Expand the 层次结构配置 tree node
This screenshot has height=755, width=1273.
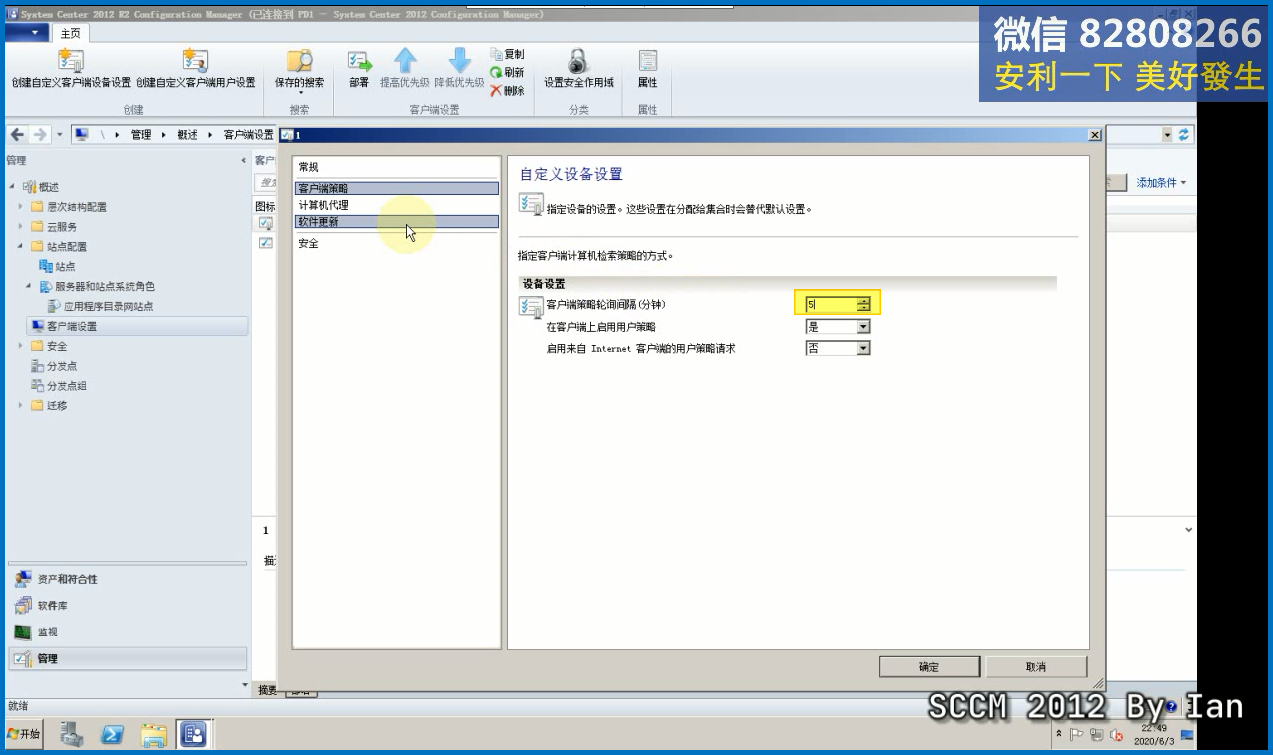pyautogui.click(x=21, y=207)
